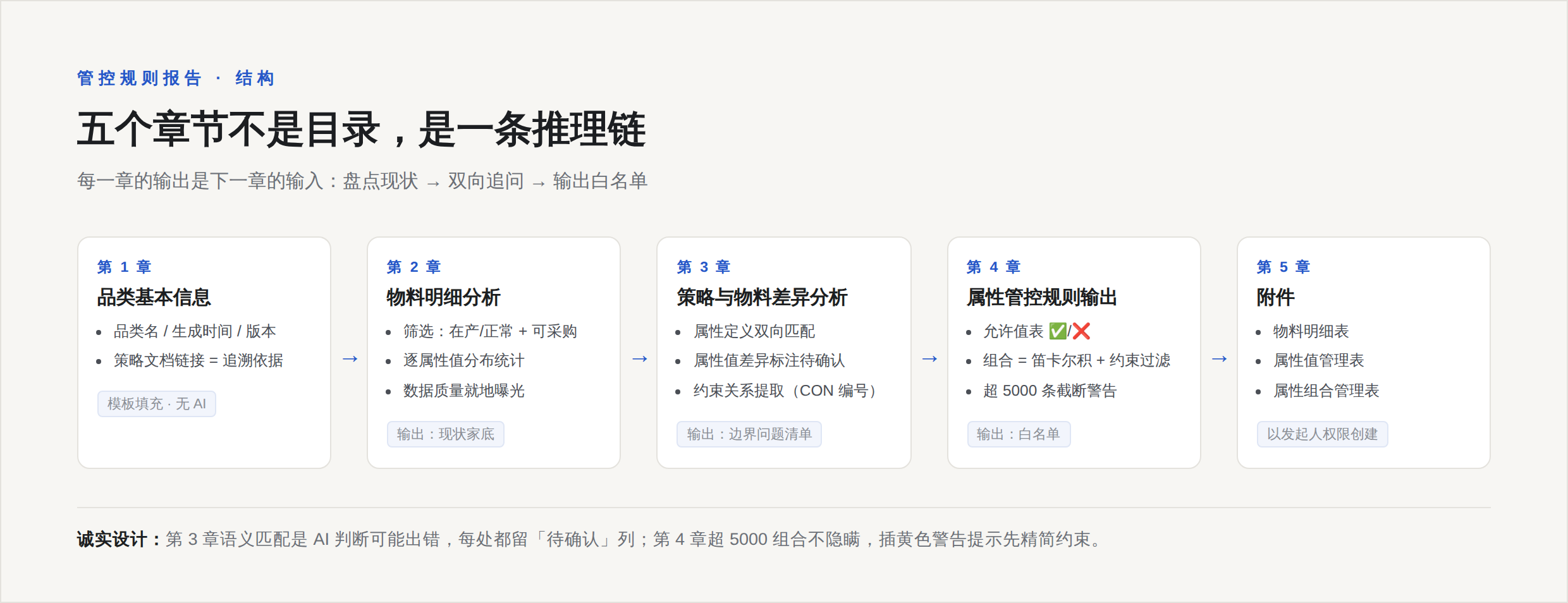1568x603 pixels.
Task: Click bullet 属性定义双向匹配
Action: coord(754,331)
